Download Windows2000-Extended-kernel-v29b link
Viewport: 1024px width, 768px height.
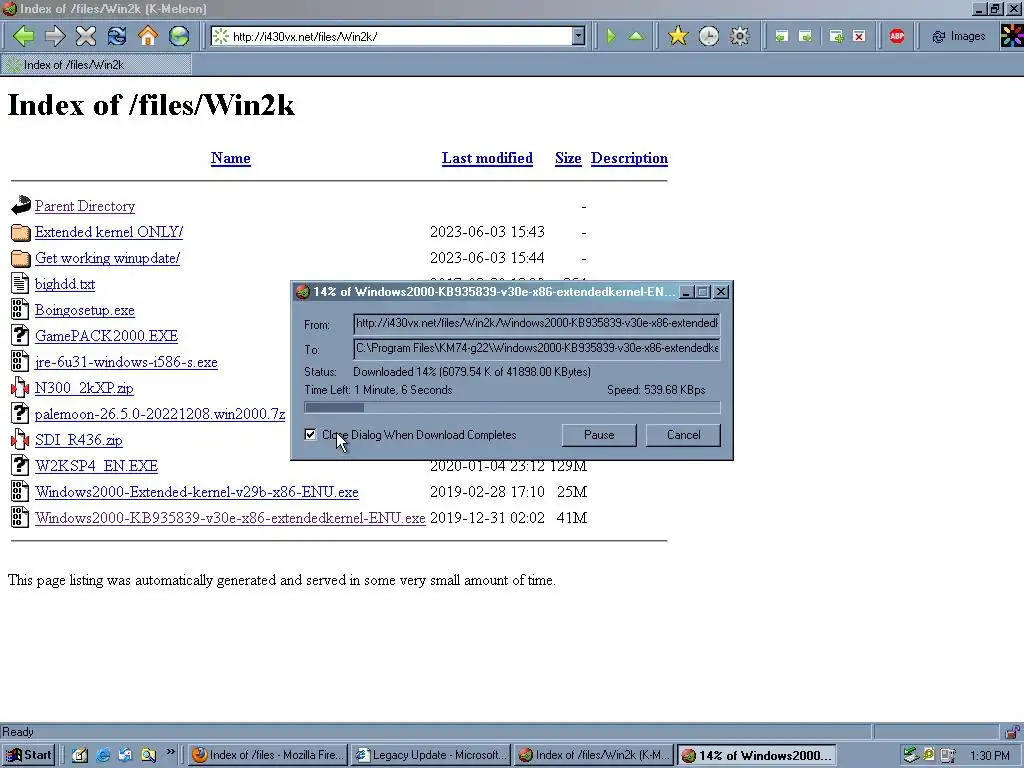(197, 492)
